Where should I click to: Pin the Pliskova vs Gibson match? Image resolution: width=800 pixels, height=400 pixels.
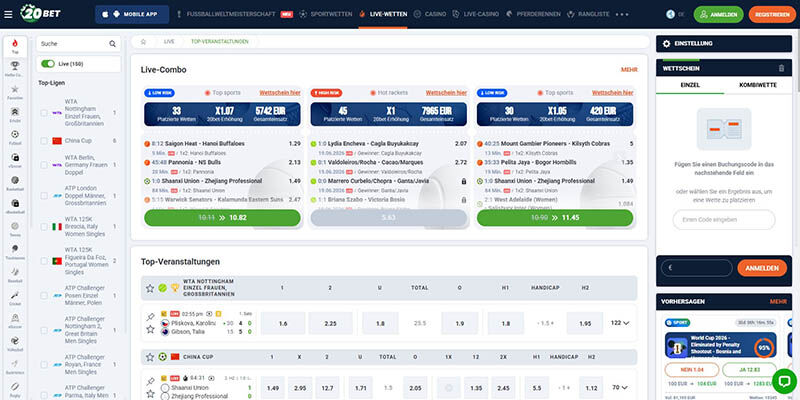[x=150, y=317]
